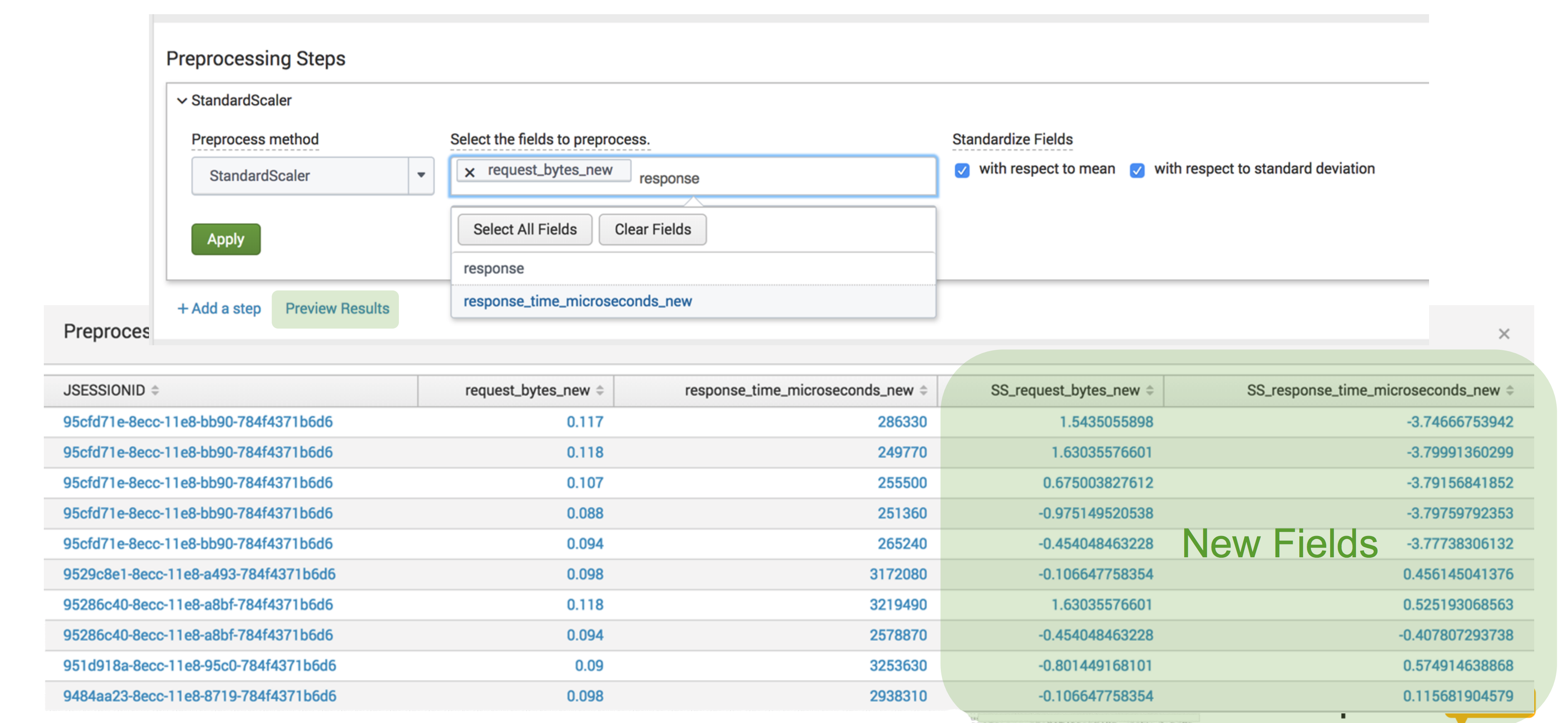Screen dimensions: 1568x723
Task: Click value 286330 in response time column
Action: point(902,422)
